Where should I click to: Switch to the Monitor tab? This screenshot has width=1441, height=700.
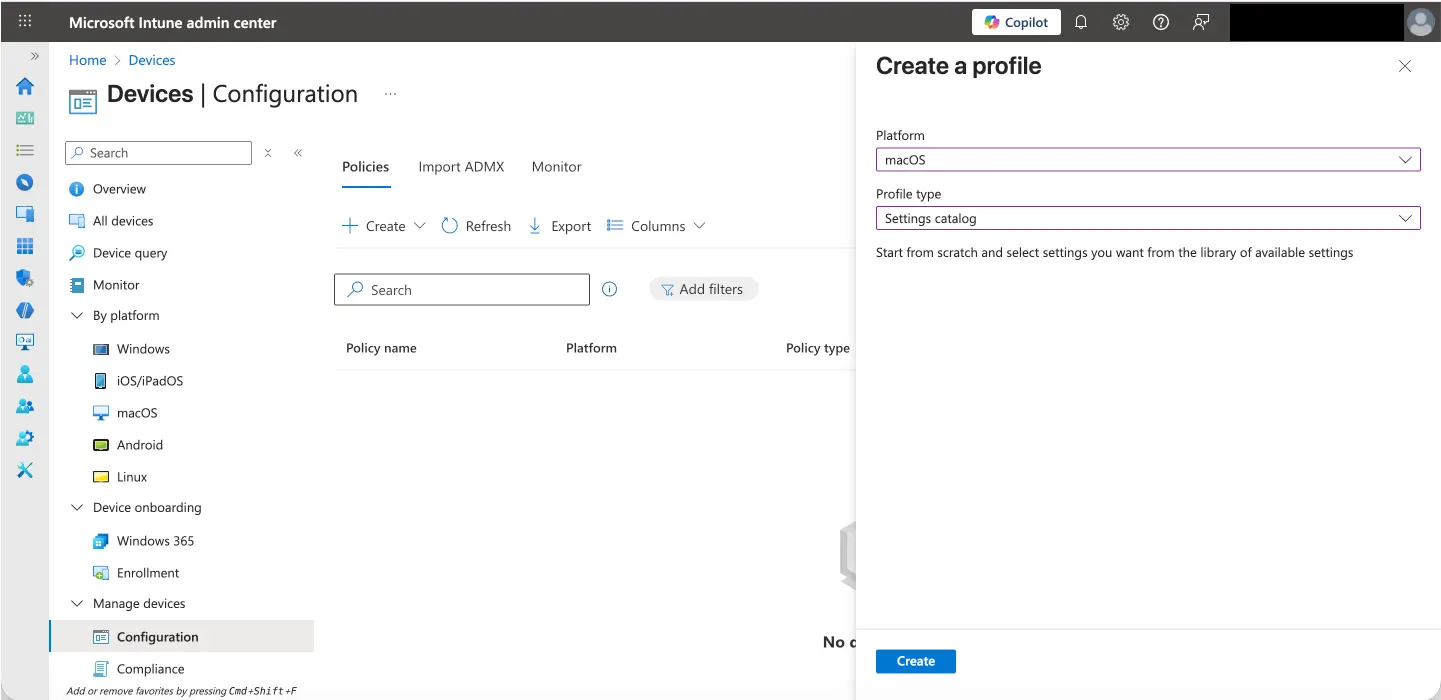tap(556, 166)
